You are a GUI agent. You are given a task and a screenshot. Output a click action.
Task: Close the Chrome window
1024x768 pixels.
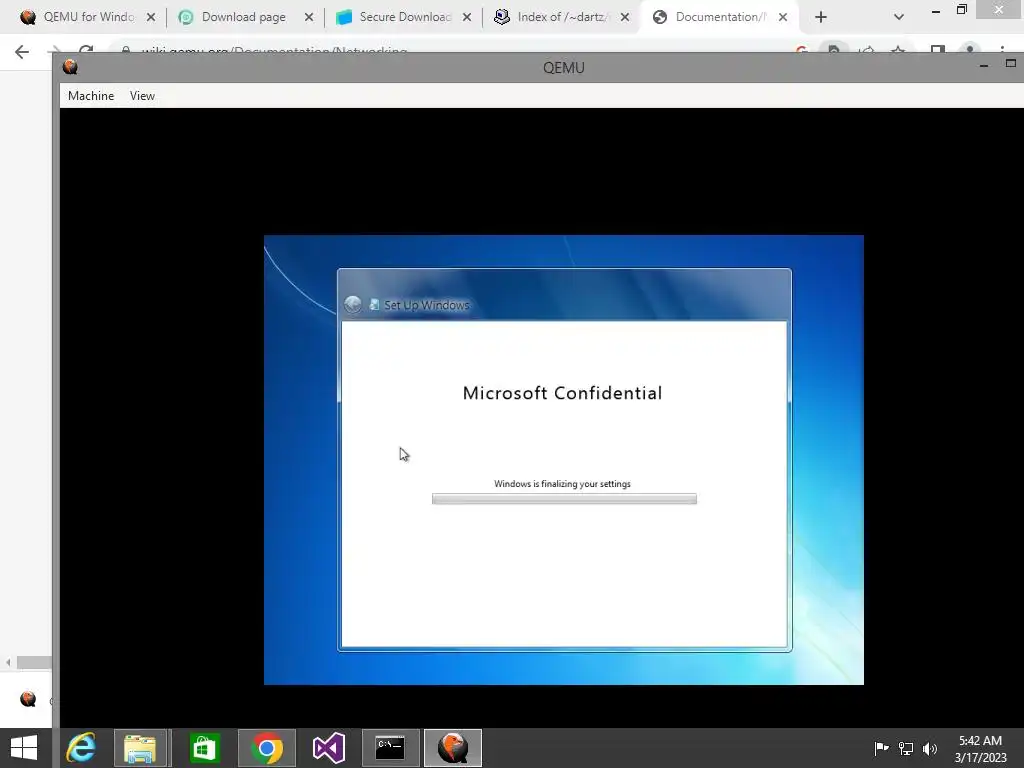click(x=999, y=9)
